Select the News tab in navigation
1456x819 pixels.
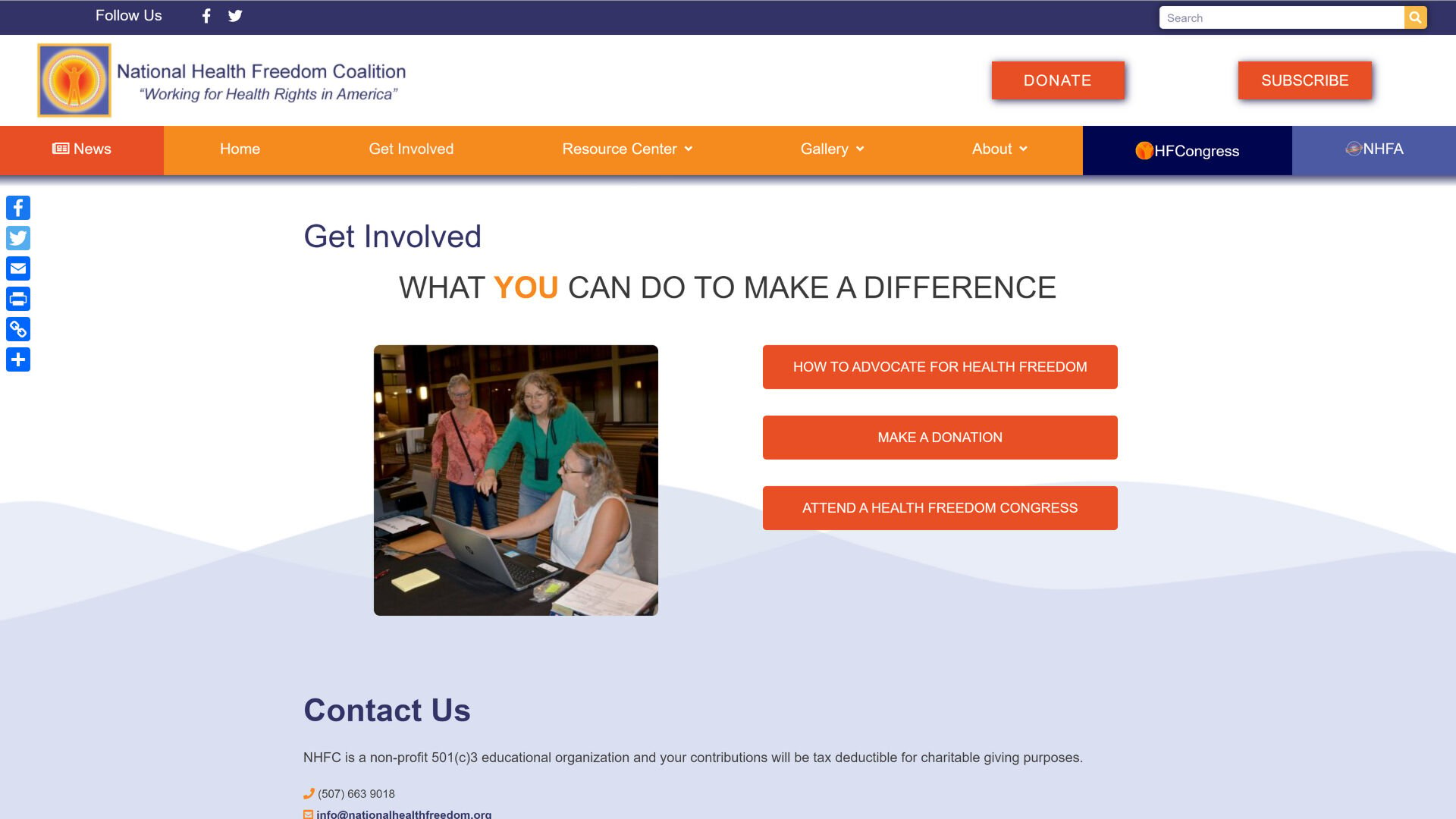82,149
